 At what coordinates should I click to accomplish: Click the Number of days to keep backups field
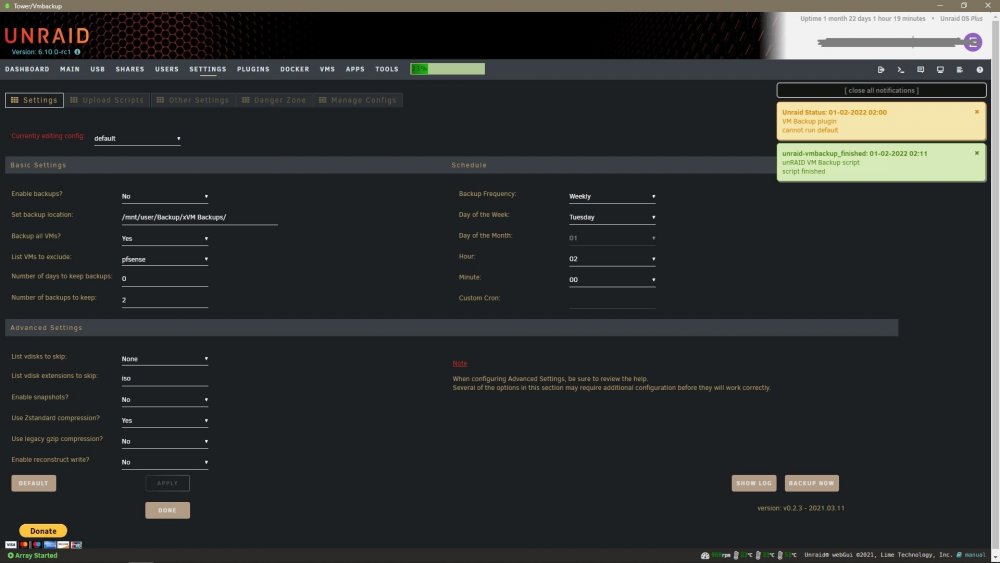pyautogui.click(x=165, y=279)
